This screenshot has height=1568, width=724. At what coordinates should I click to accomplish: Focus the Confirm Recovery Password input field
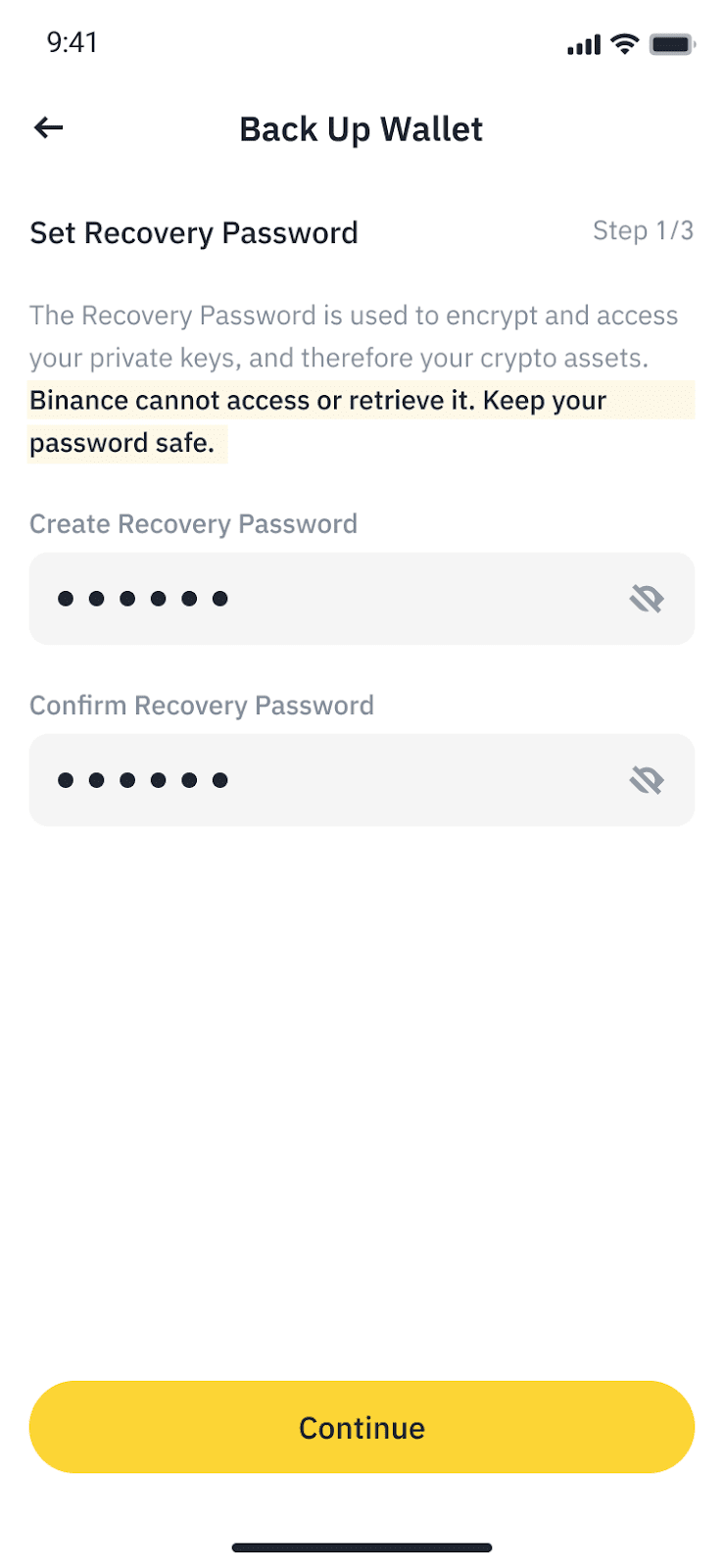pos(392,780)
